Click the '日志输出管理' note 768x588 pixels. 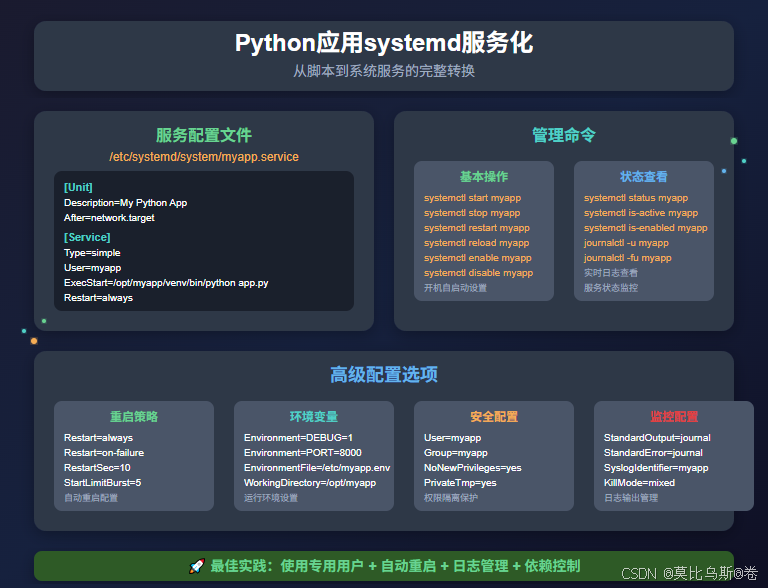[631, 498]
